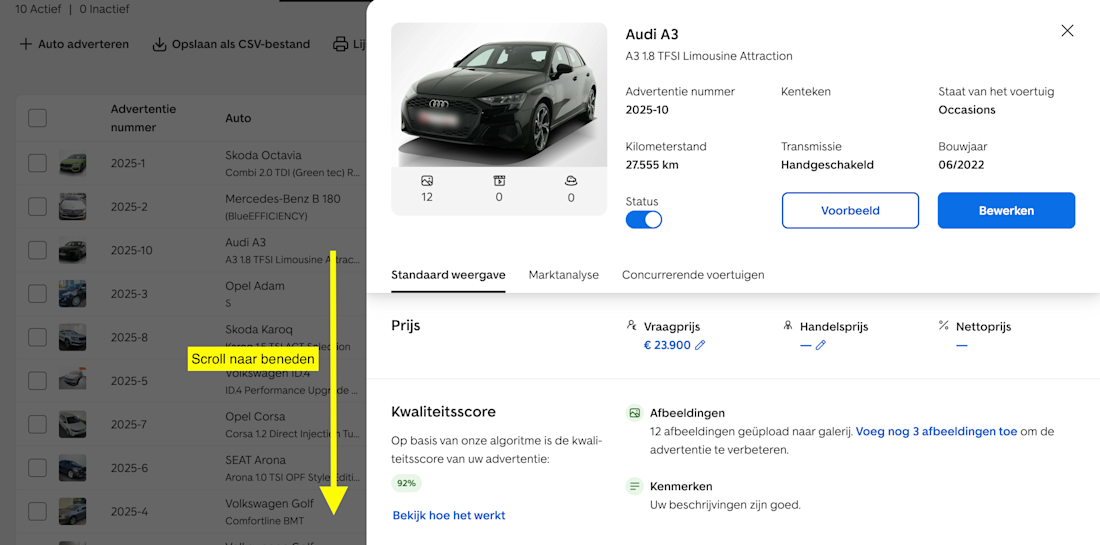Click the Audi A3 main photo thumbnail
The image size is (1100, 545).
point(499,95)
